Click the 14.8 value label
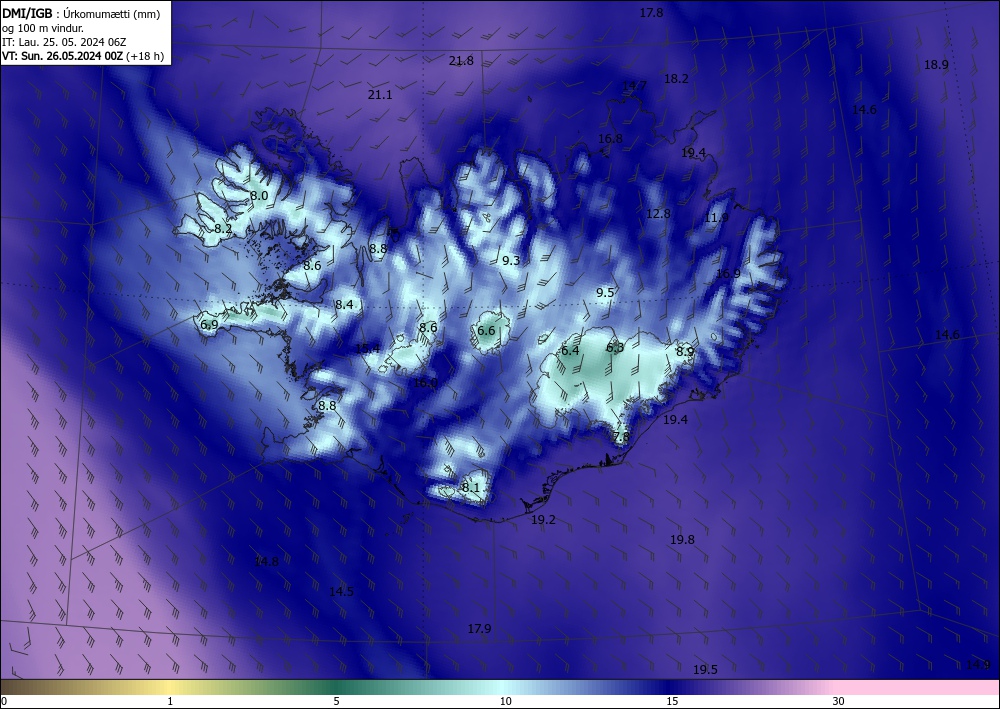The height and width of the screenshot is (709, 1000). pos(266,562)
